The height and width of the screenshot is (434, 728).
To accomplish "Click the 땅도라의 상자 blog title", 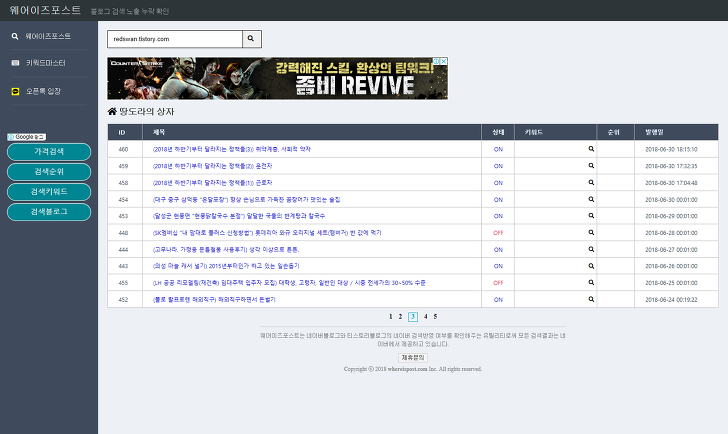I will [x=147, y=111].
